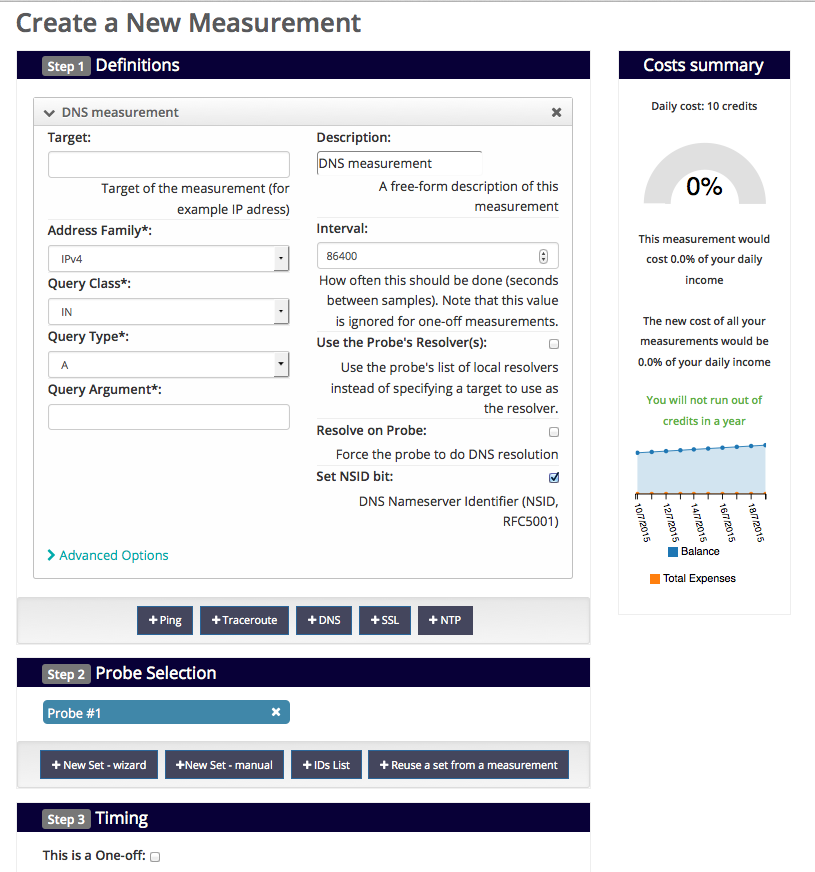Viewport: 815px width, 872px height.
Task: Focus the Query Argument field
Action: (168, 417)
